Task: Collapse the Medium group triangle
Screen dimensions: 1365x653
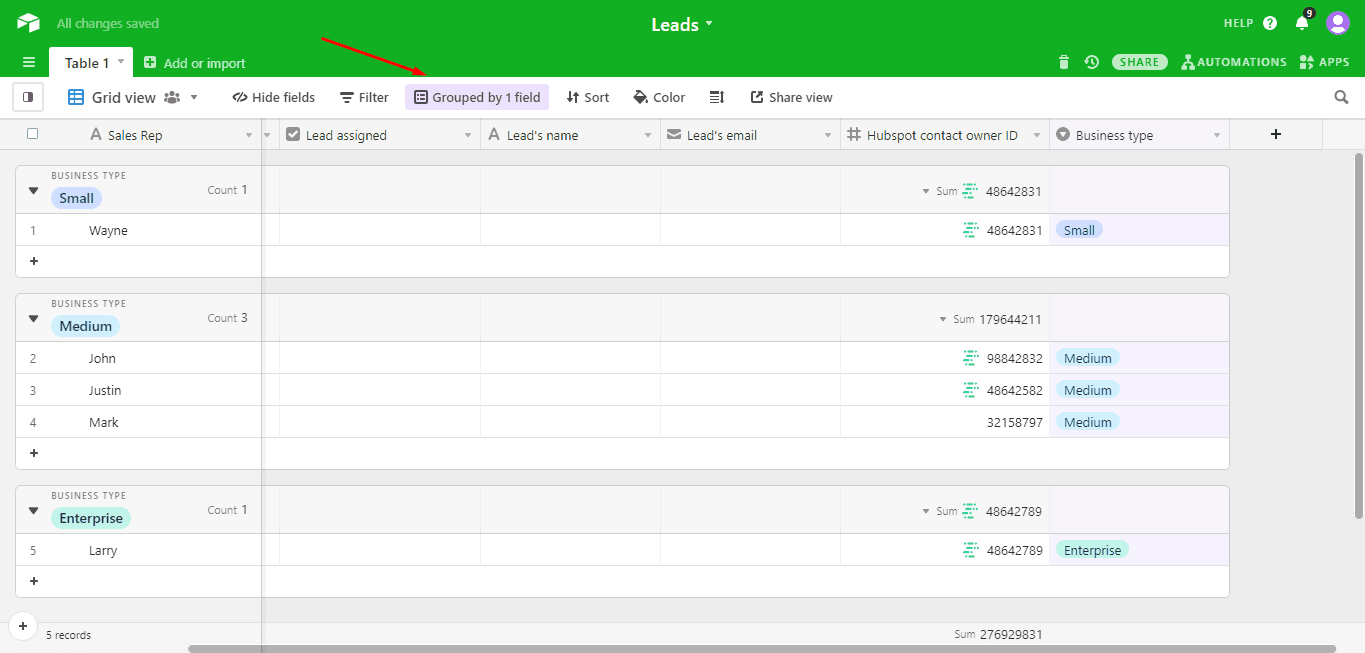Action: pos(33,318)
